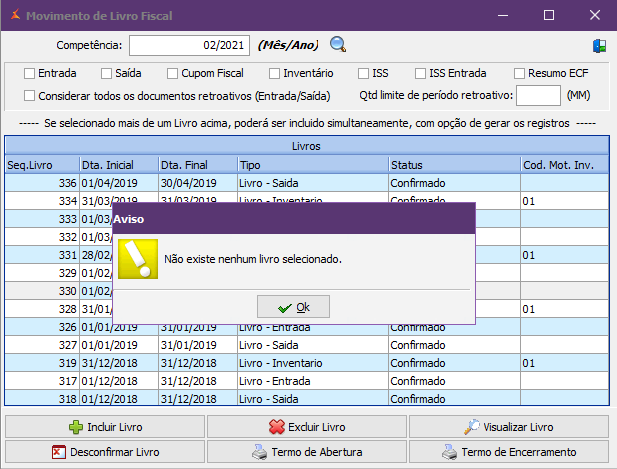The image size is (617, 469).
Task: Enable the Resumo ECF checkbox
Action: [x=520, y=73]
